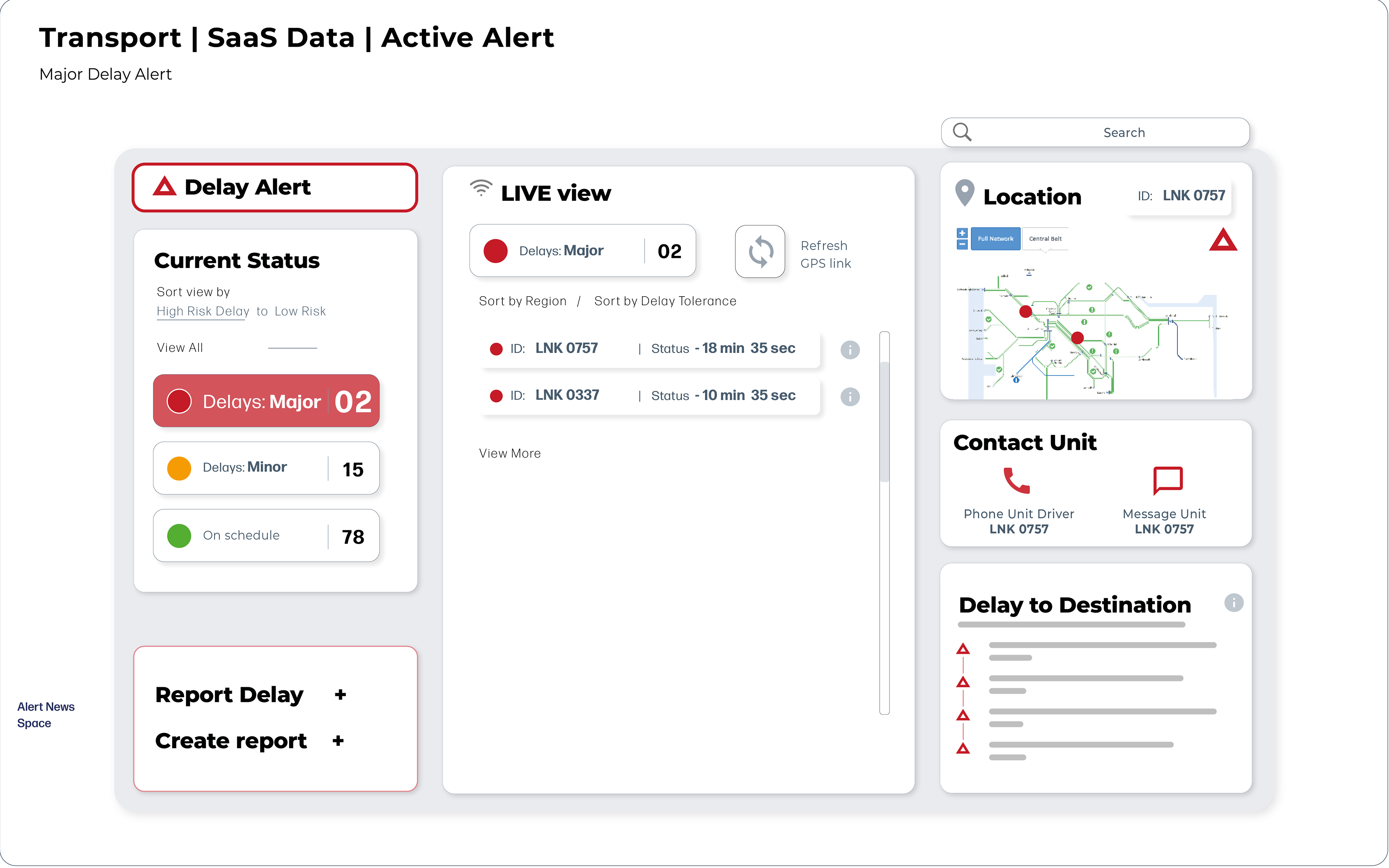Expand Create report with plus sign

(x=338, y=741)
